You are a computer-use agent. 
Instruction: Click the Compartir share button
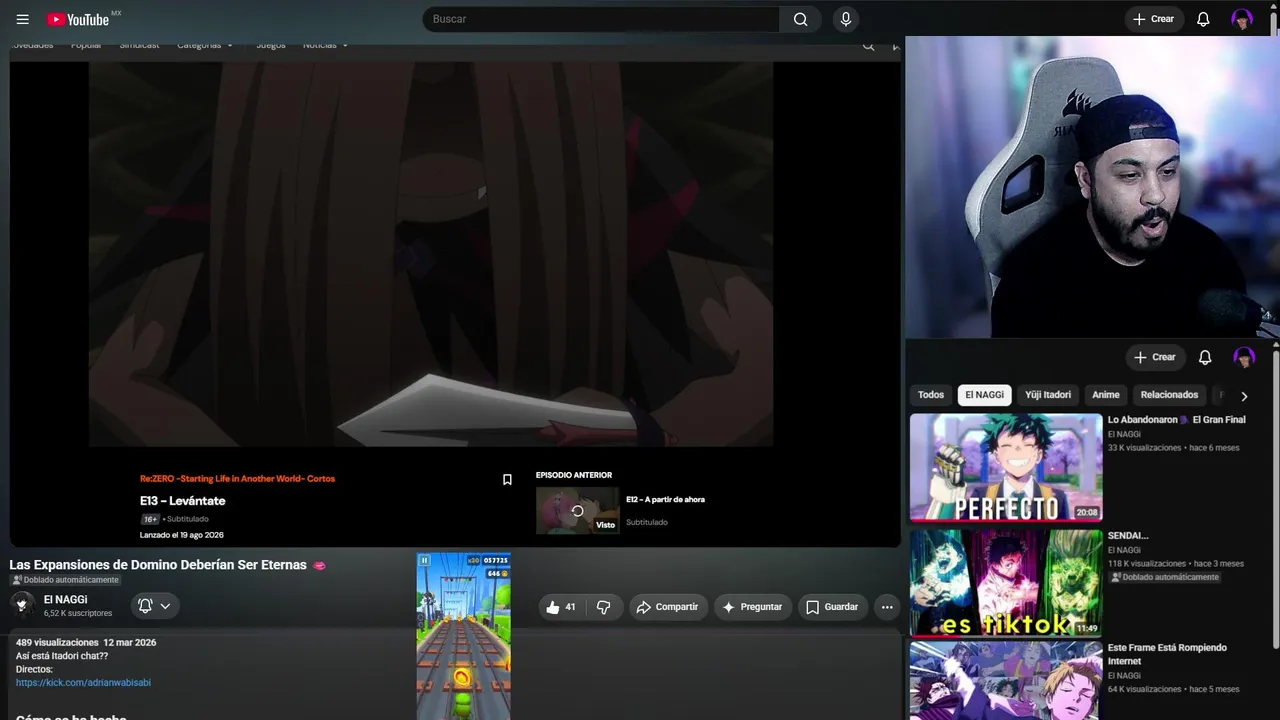(668, 607)
